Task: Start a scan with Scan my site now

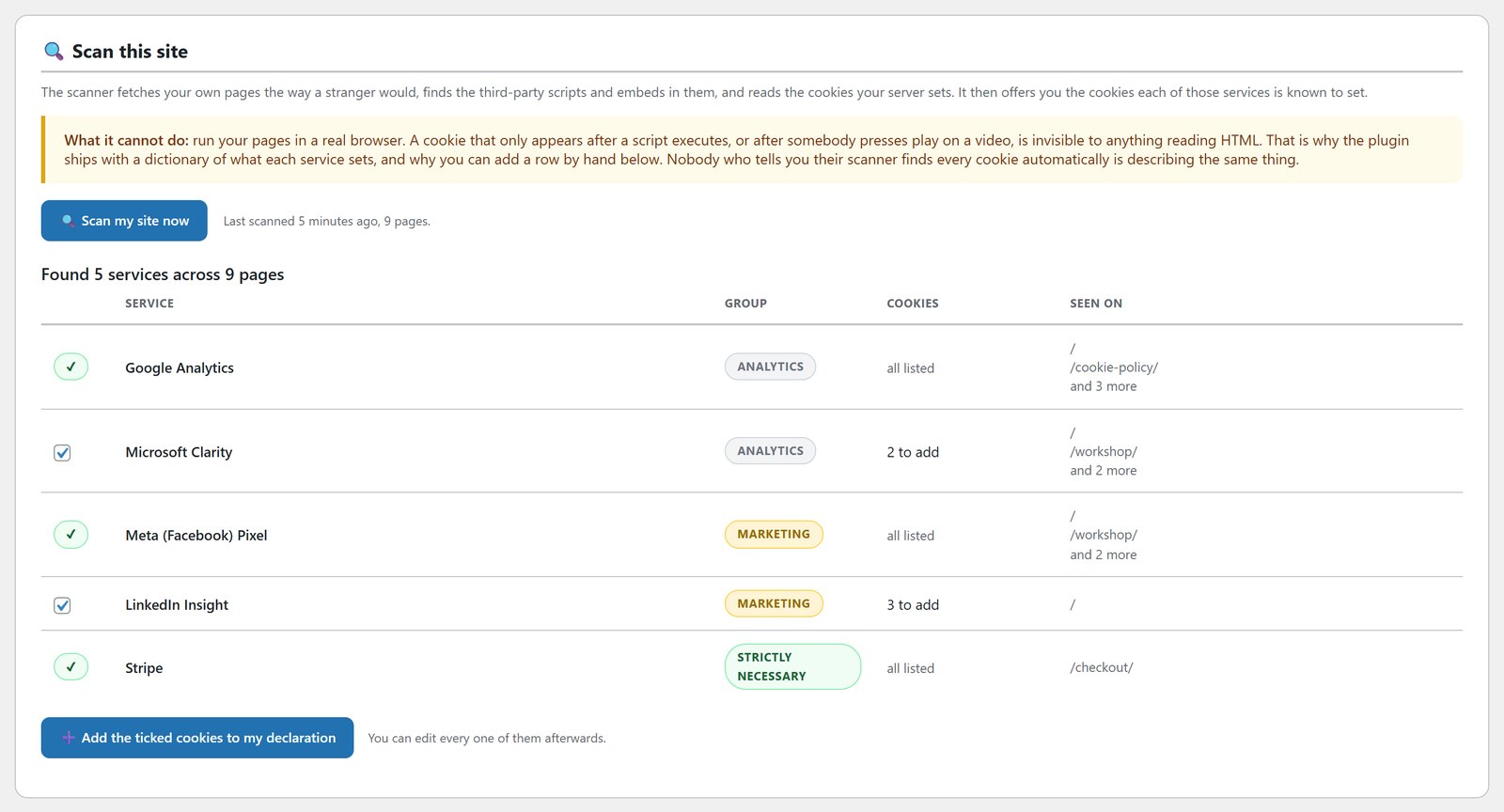Action: [124, 221]
